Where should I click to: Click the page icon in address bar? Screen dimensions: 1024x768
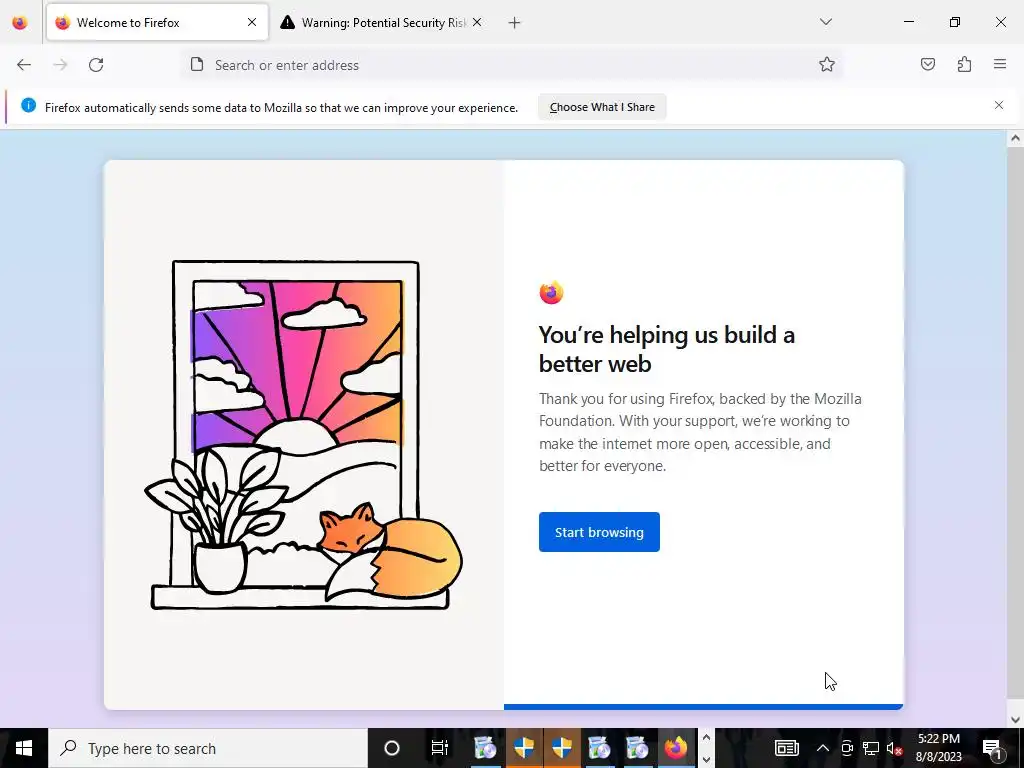pyautogui.click(x=197, y=64)
